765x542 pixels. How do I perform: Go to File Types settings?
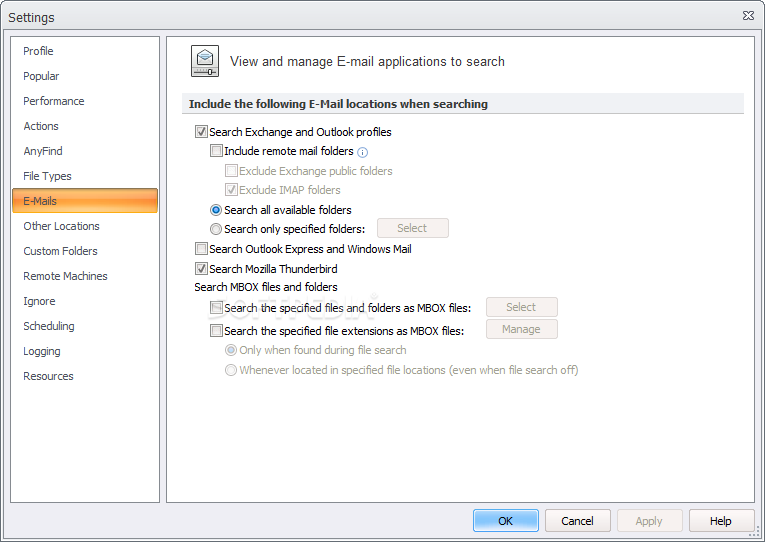pyautogui.click(x=48, y=176)
